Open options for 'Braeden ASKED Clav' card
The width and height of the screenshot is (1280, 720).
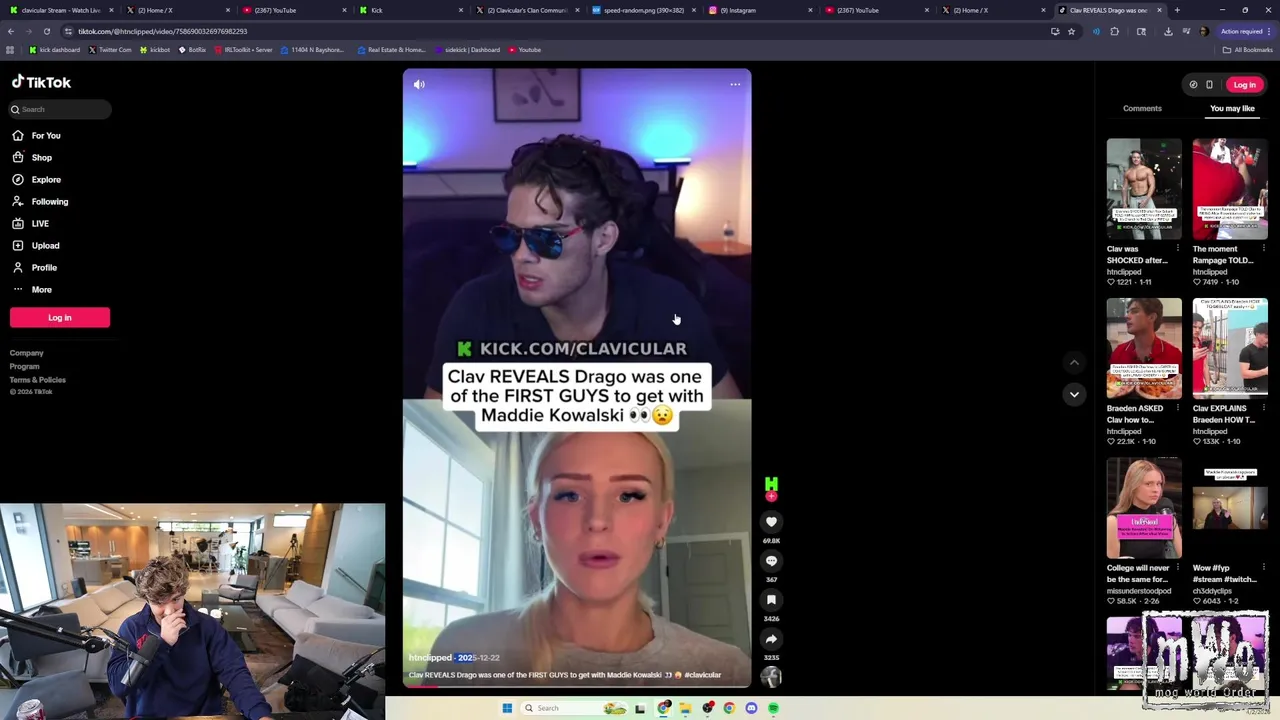[x=1178, y=409]
